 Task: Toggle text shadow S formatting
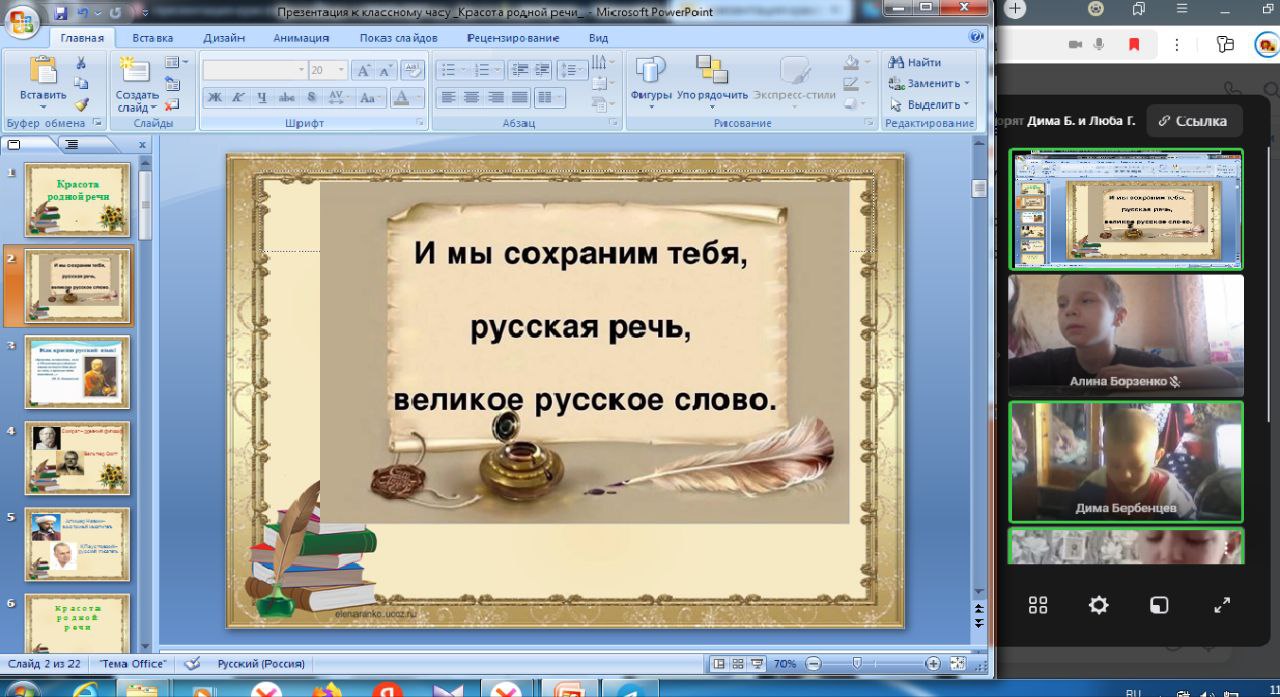pos(311,98)
